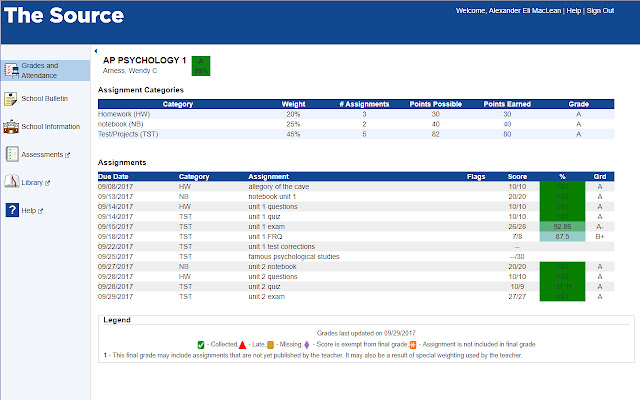This screenshot has width=640, height=400.
Task: Collapse the sidebar with the small arrow
Action: pyautogui.click(x=94, y=50)
